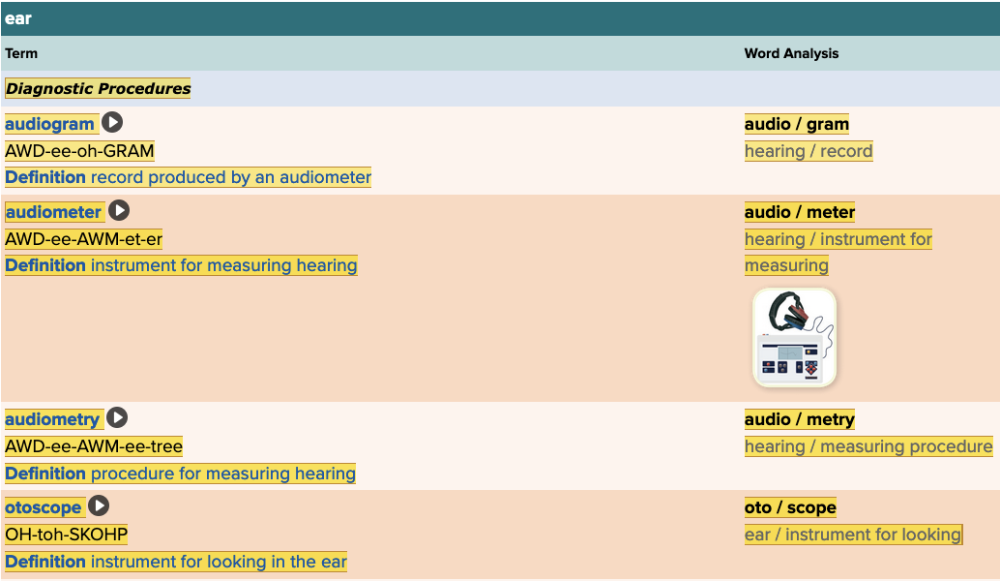The image size is (1000, 581).
Task: Open the otoscope term link
Action: click(43, 507)
